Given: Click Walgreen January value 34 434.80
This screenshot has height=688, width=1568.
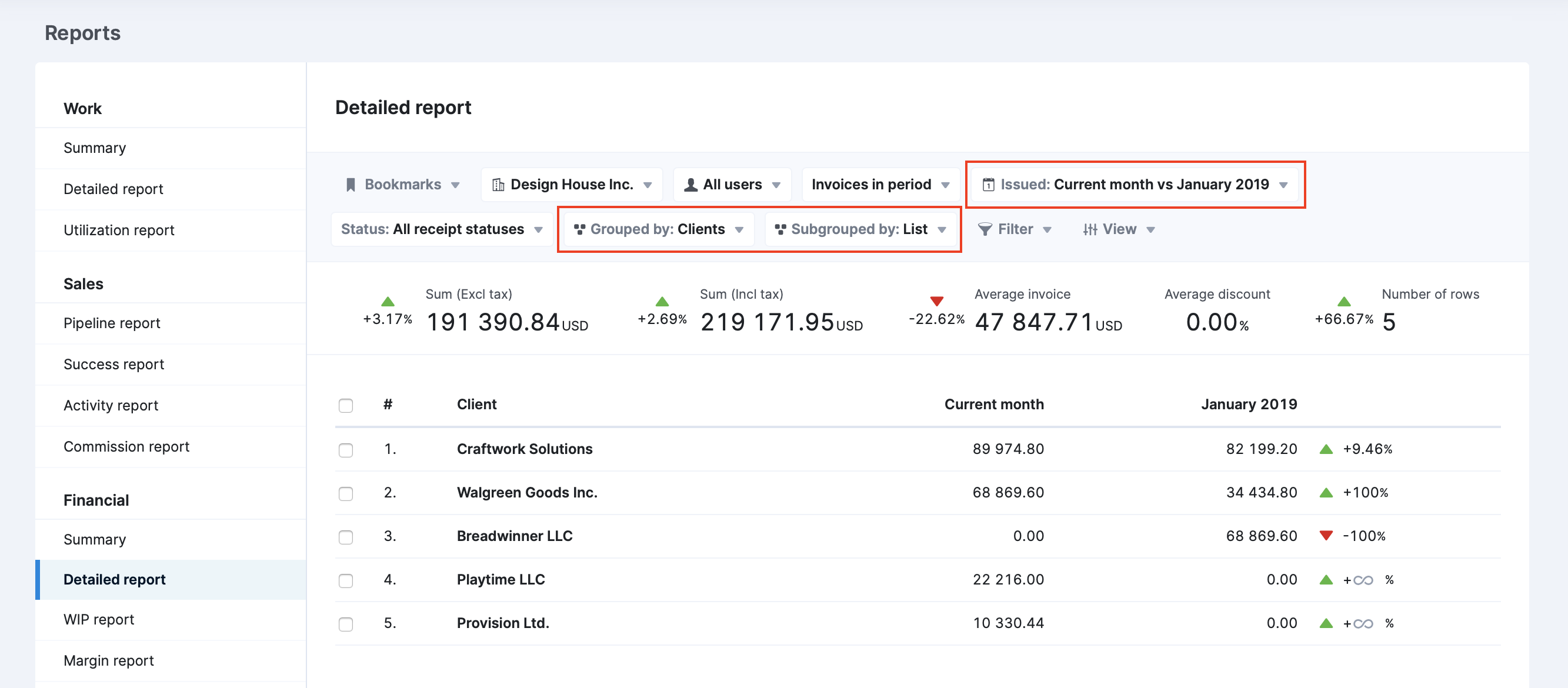Looking at the screenshot, I should coord(1261,493).
